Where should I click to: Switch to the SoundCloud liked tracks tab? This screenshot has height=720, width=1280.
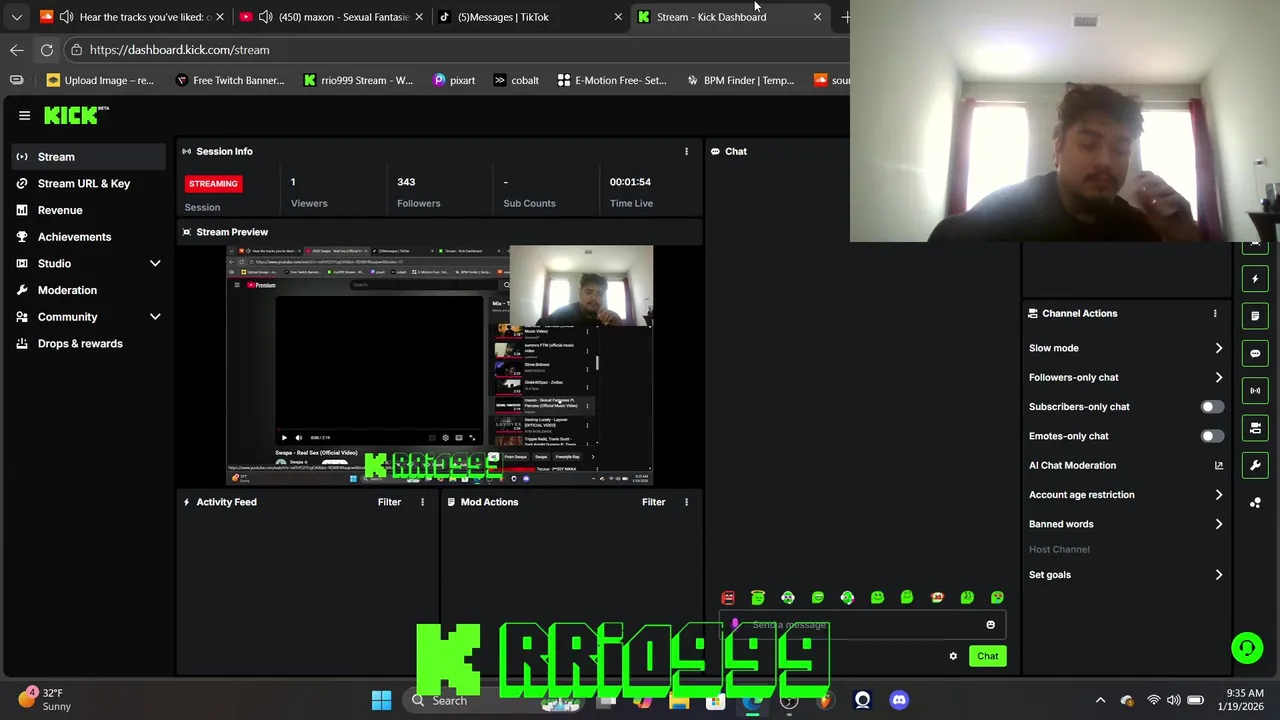(130, 17)
